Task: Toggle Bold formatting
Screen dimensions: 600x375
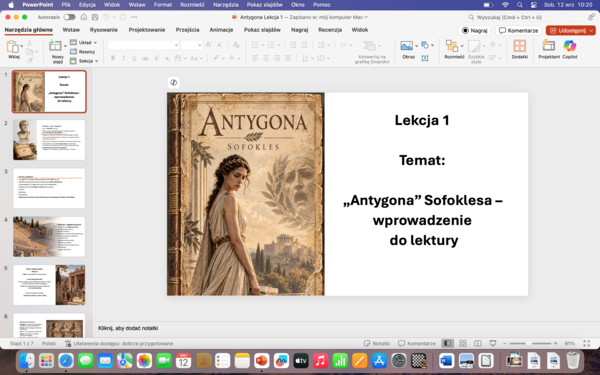Action: click(113, 58)
